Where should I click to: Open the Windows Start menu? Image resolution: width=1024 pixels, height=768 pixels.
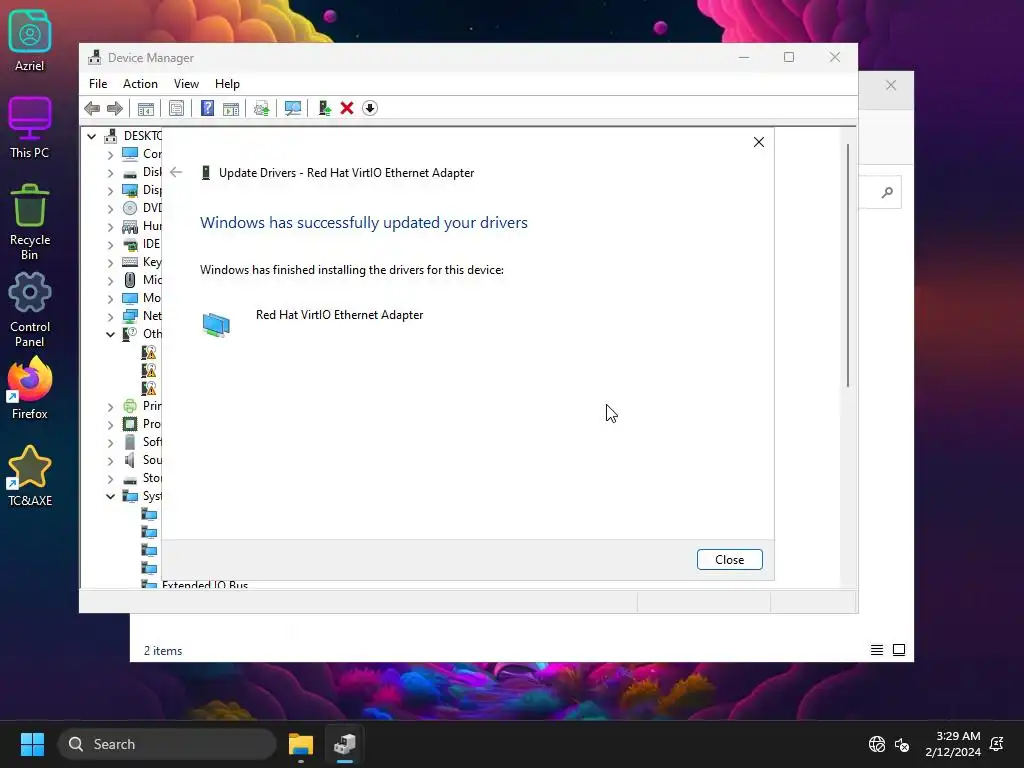pos(32,744)
